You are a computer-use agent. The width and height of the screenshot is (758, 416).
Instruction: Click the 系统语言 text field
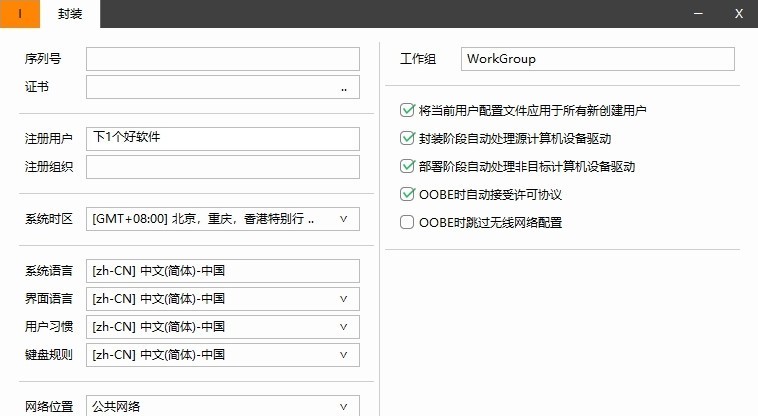(223, 271)
